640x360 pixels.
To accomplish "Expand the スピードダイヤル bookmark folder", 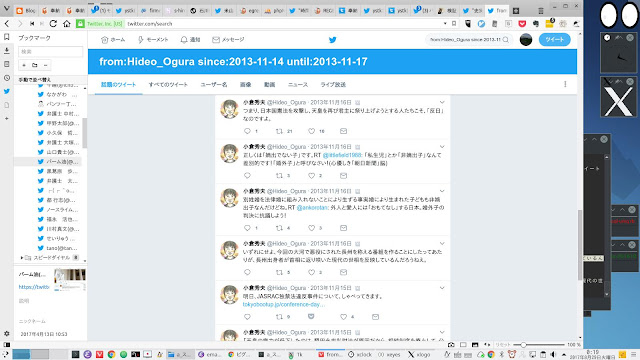I will tap(22, 258).
